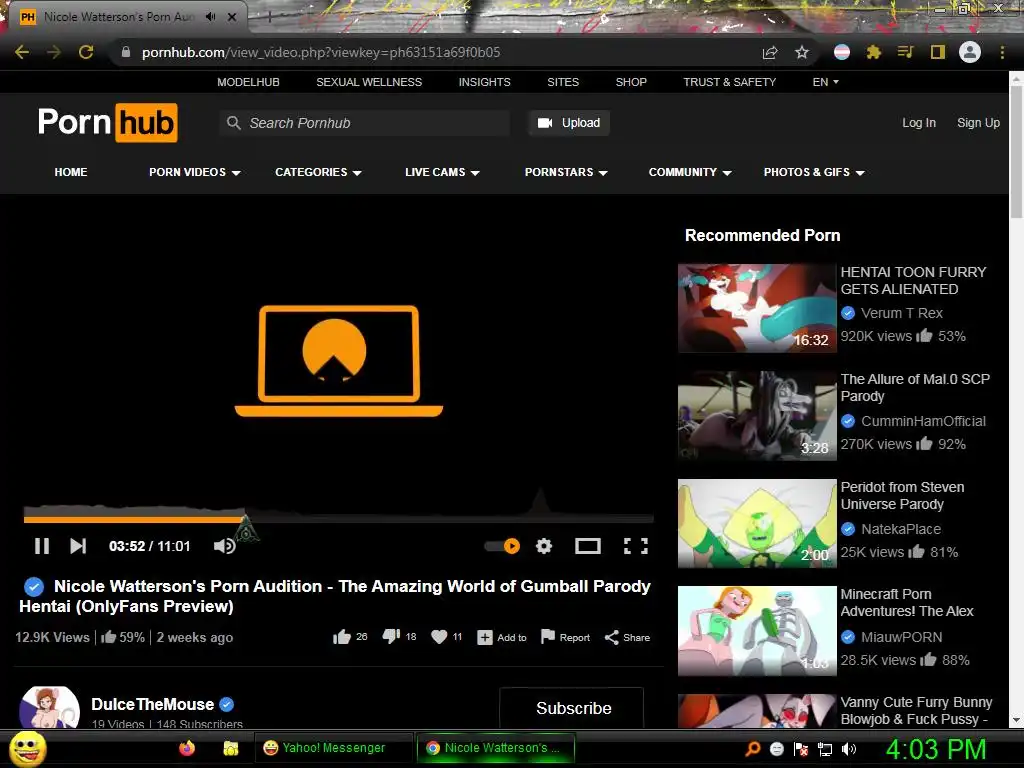Open the browser three-dot menu
The height and width of the screenshot is (768, 1024).
click(x=1002, y=52)
